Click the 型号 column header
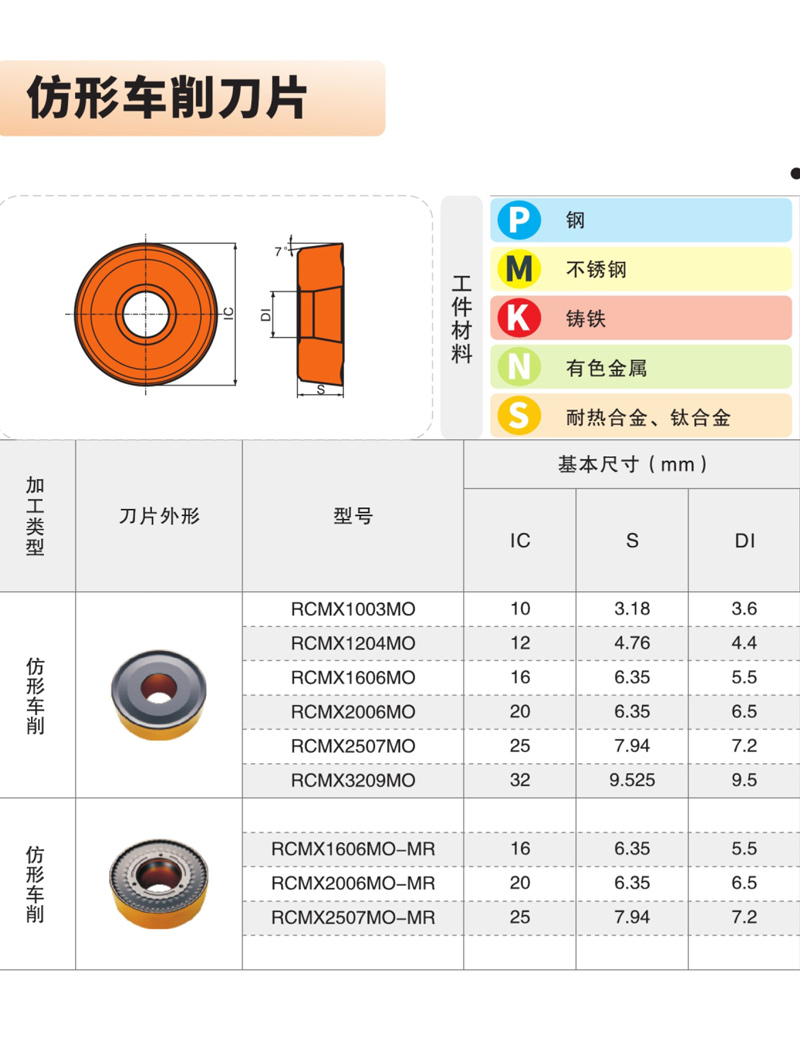The width and height of the screenshot is (800, 1048). point(352,516)
